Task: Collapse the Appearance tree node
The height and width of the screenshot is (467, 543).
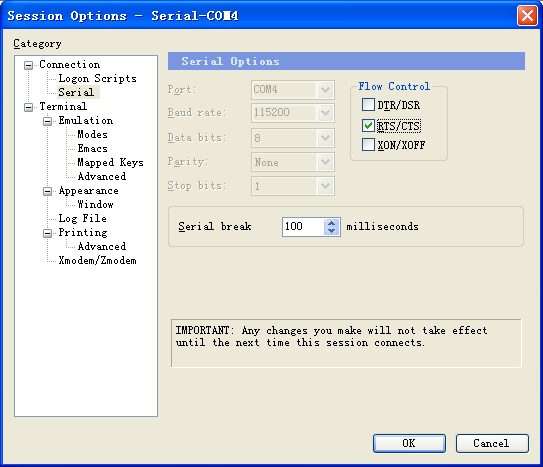Action: (47, 191)
